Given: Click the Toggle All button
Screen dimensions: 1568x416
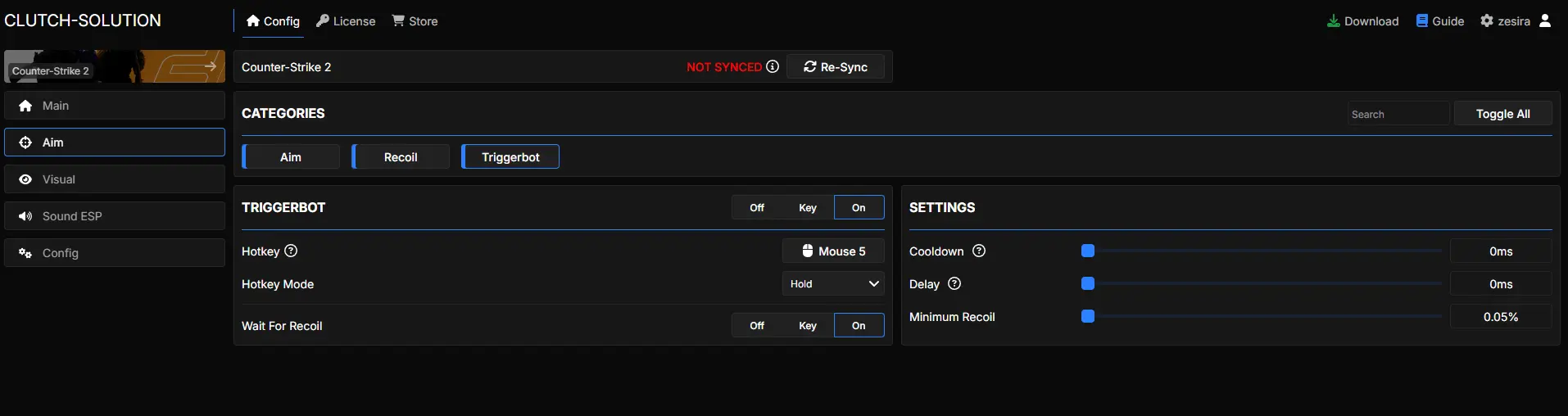Looking at the screenshot, I should [1502, 114].
